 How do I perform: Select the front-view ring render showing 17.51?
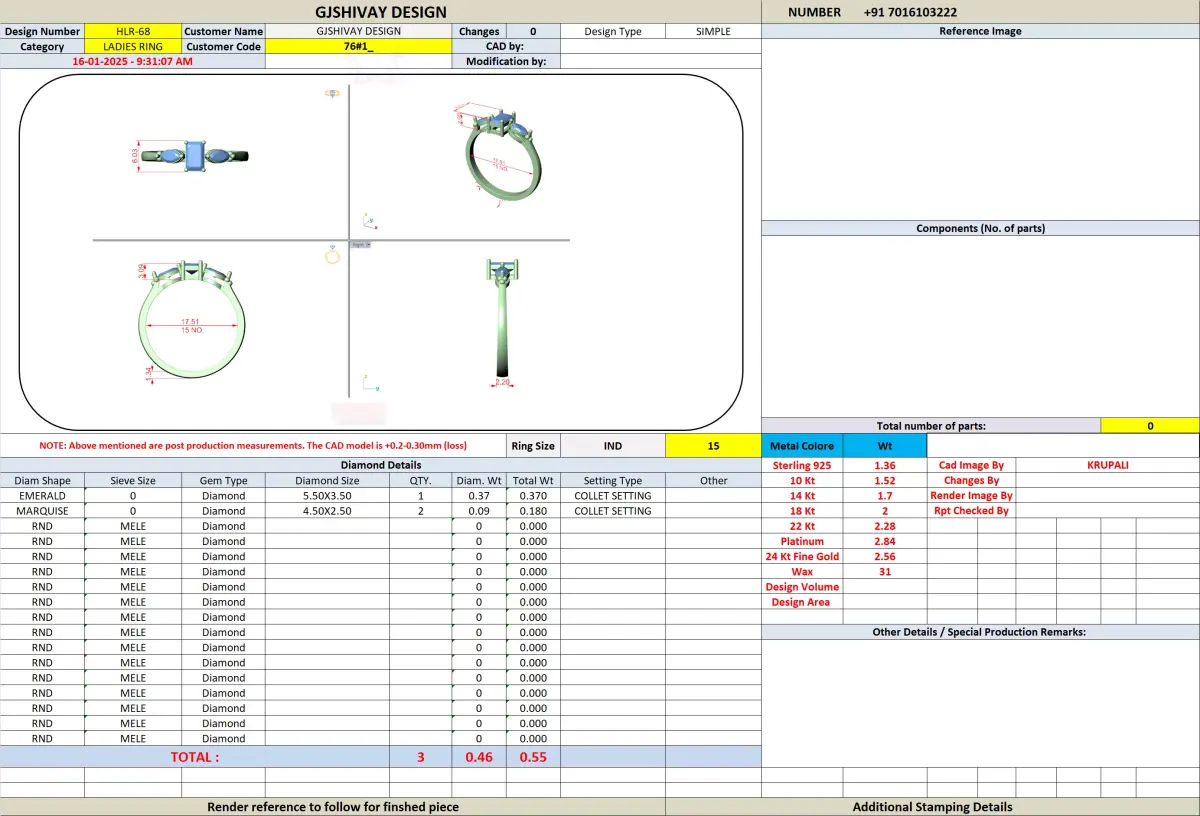point(190,320)
